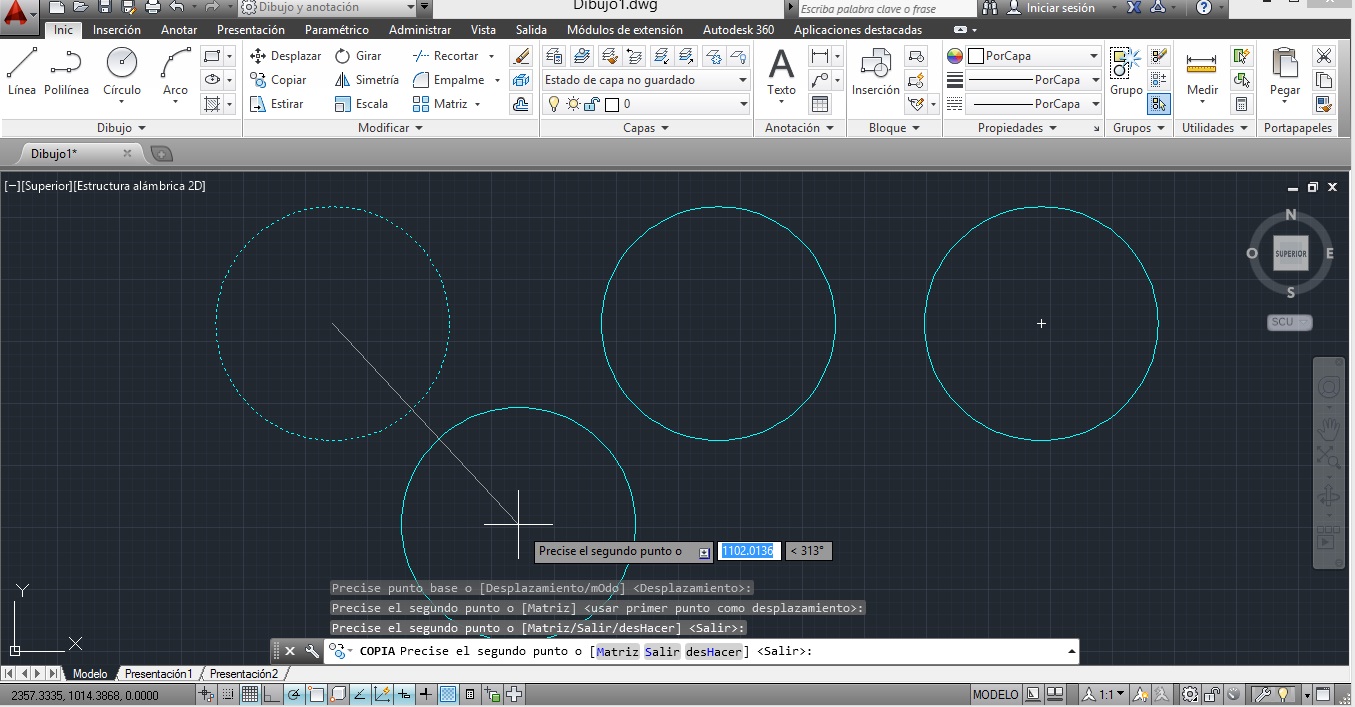Switch to the Paramétrico ribbon tab
The image size is (1355, 707).
coord(336,30)
